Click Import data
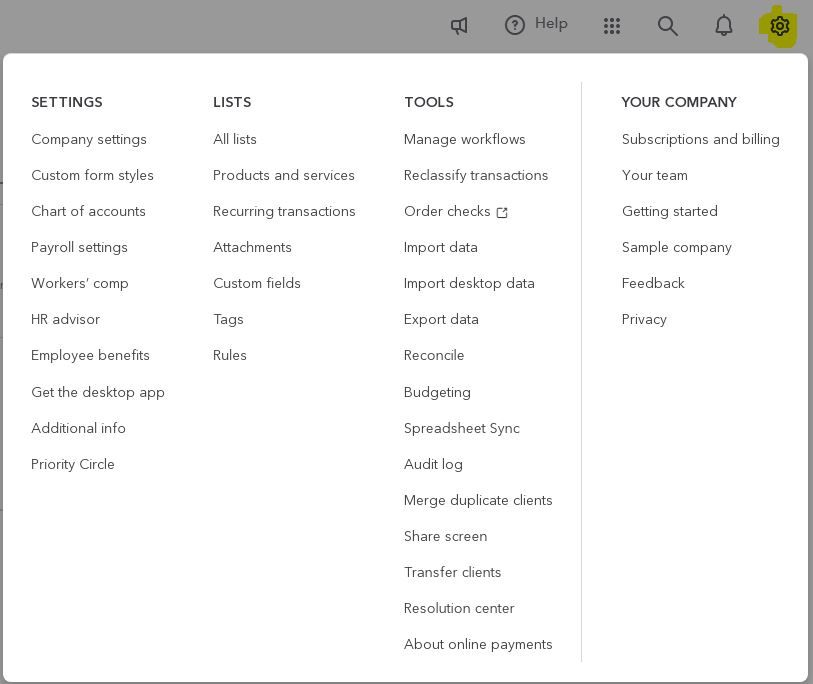 tap(441, 248)
